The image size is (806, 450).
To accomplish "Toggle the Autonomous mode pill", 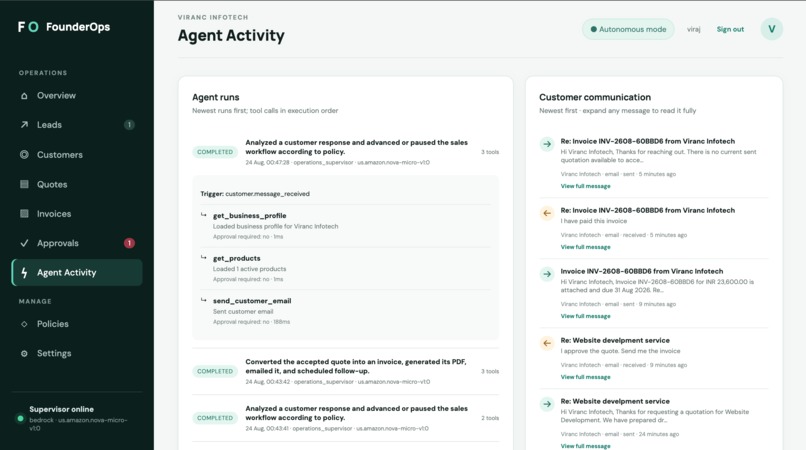I will (628, 29).
